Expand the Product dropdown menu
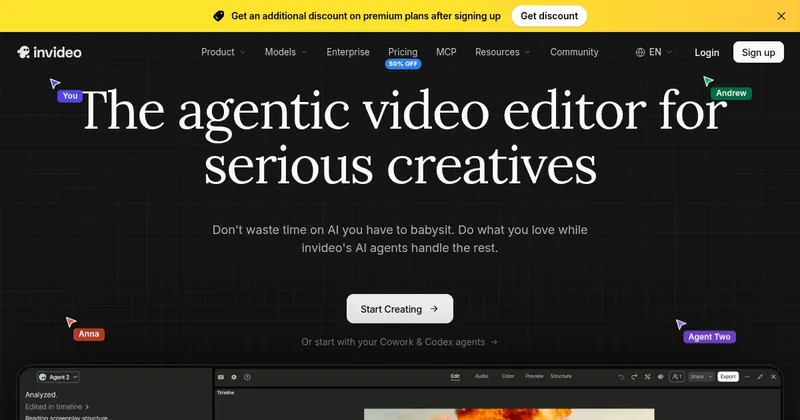The height and width of the screenshot is (420, 800). point(223,52)
